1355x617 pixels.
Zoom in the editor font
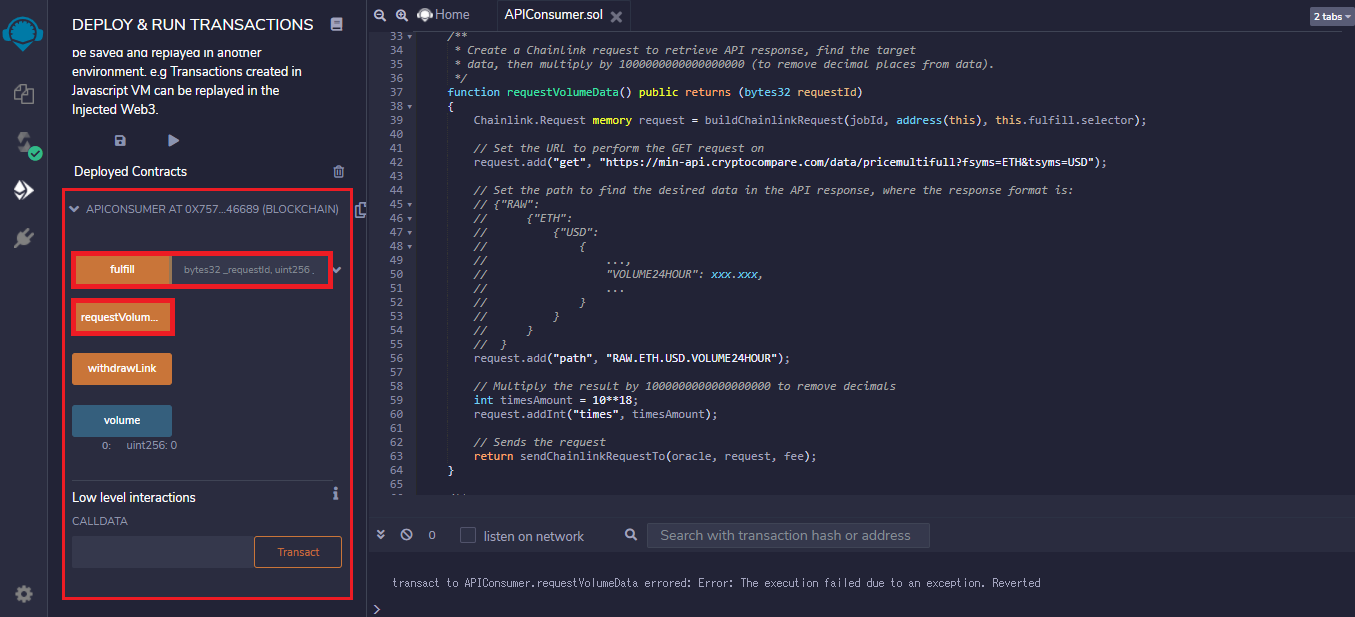tap(401, 15)
